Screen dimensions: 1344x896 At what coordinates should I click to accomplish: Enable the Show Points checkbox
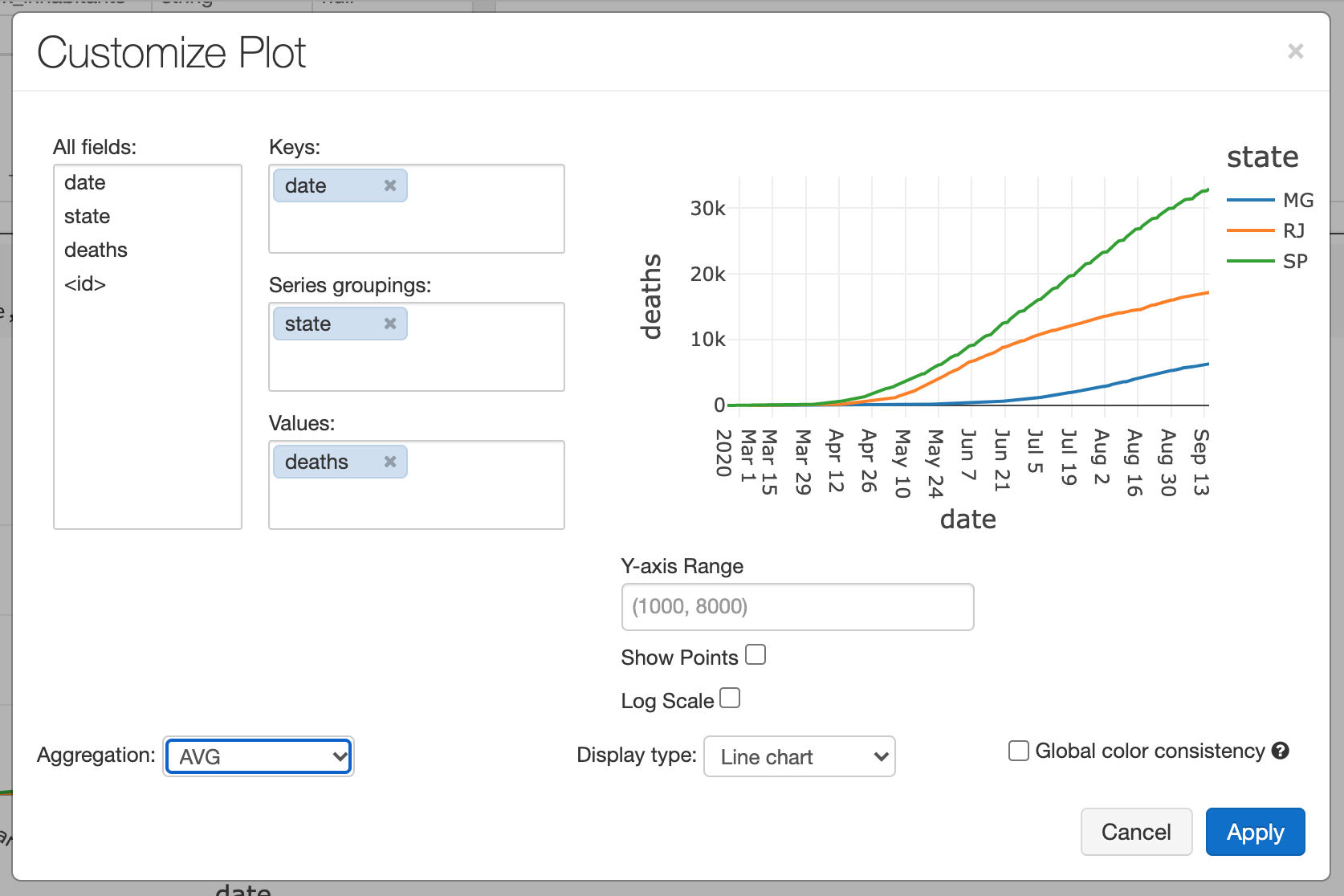755,655
